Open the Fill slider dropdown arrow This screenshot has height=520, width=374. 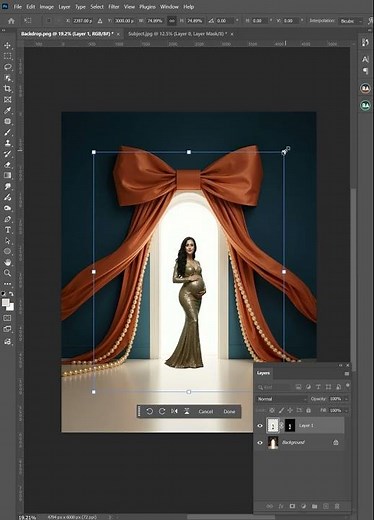347,410
